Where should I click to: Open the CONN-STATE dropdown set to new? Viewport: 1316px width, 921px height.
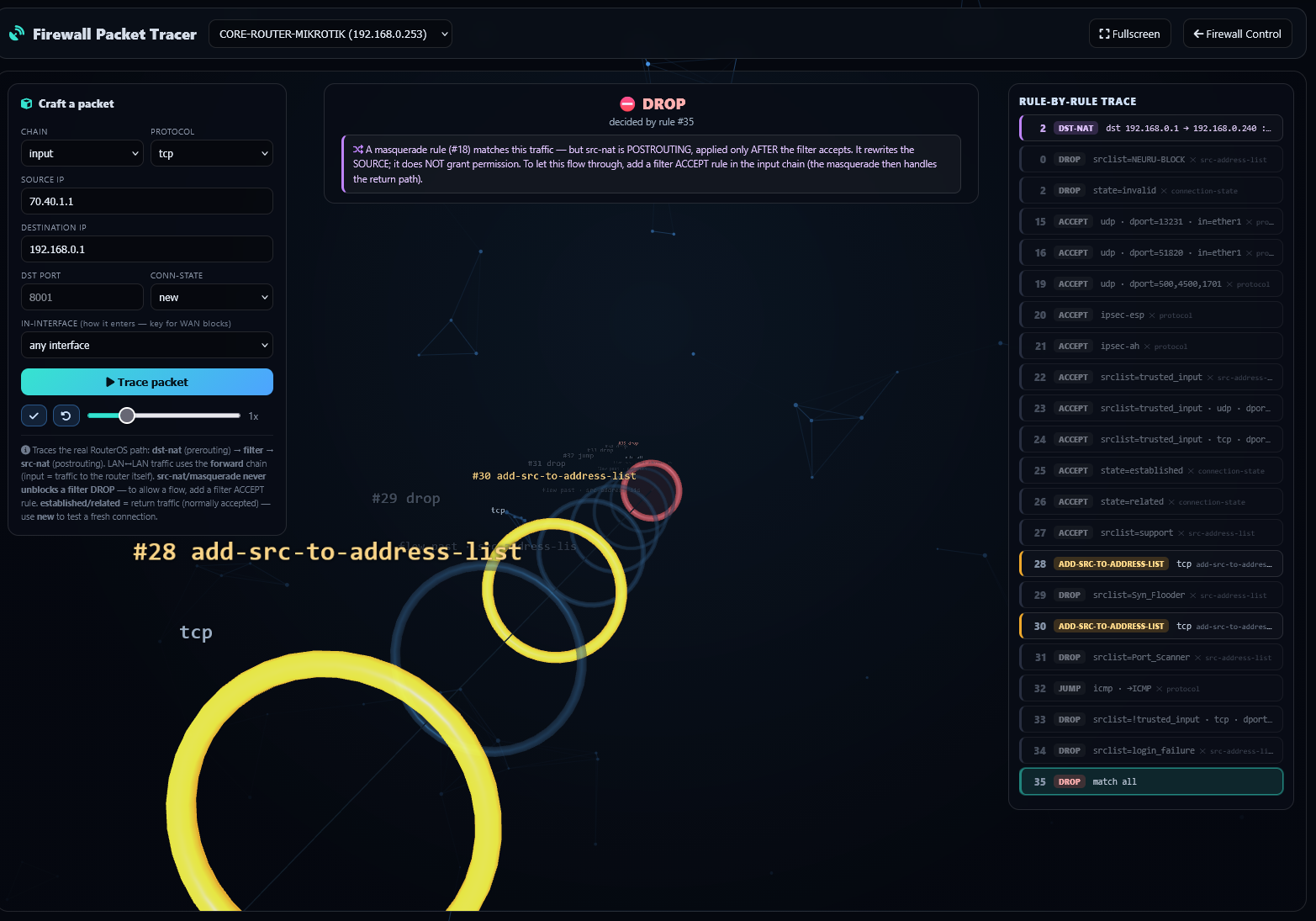(212, 297)
